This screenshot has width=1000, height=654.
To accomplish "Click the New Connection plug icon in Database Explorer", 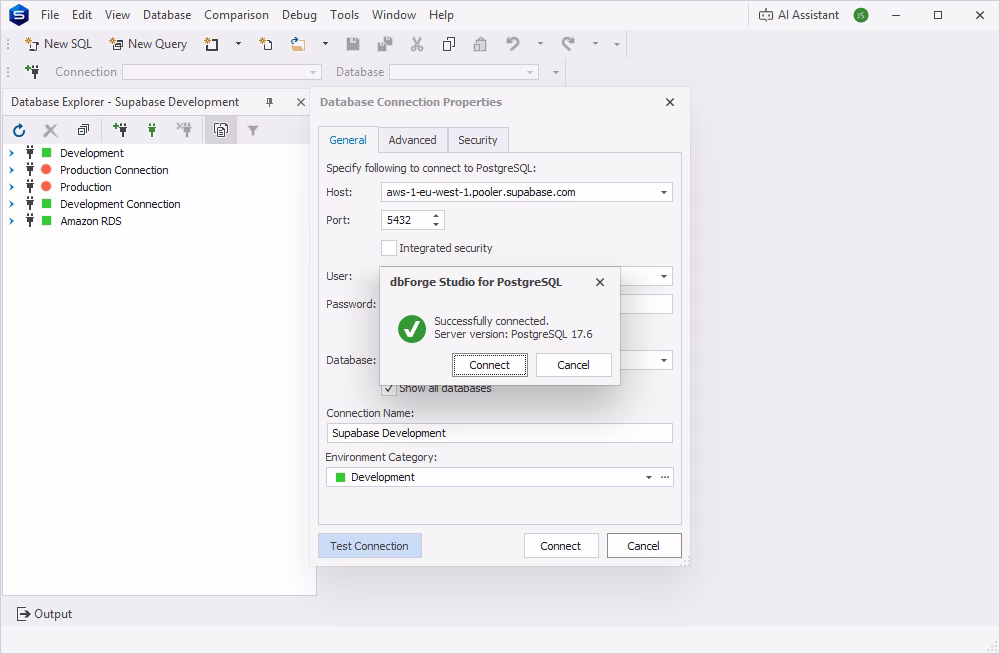I will (x=120, y=130).
